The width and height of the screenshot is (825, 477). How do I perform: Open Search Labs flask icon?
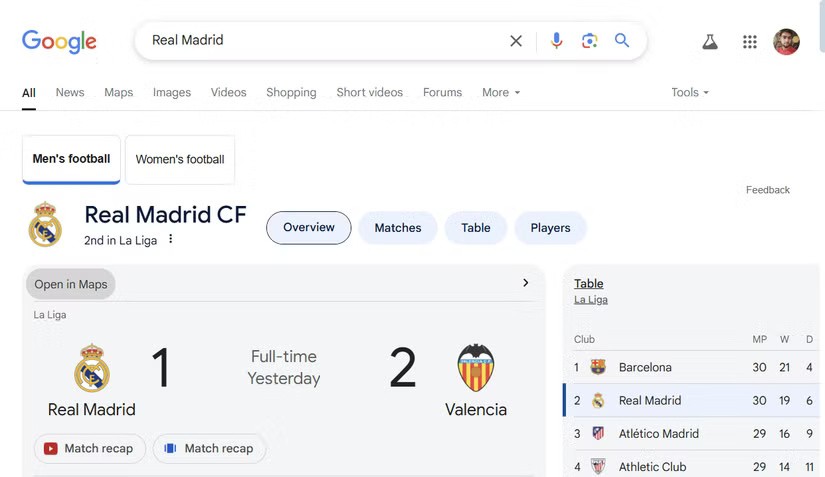(710, 42)
